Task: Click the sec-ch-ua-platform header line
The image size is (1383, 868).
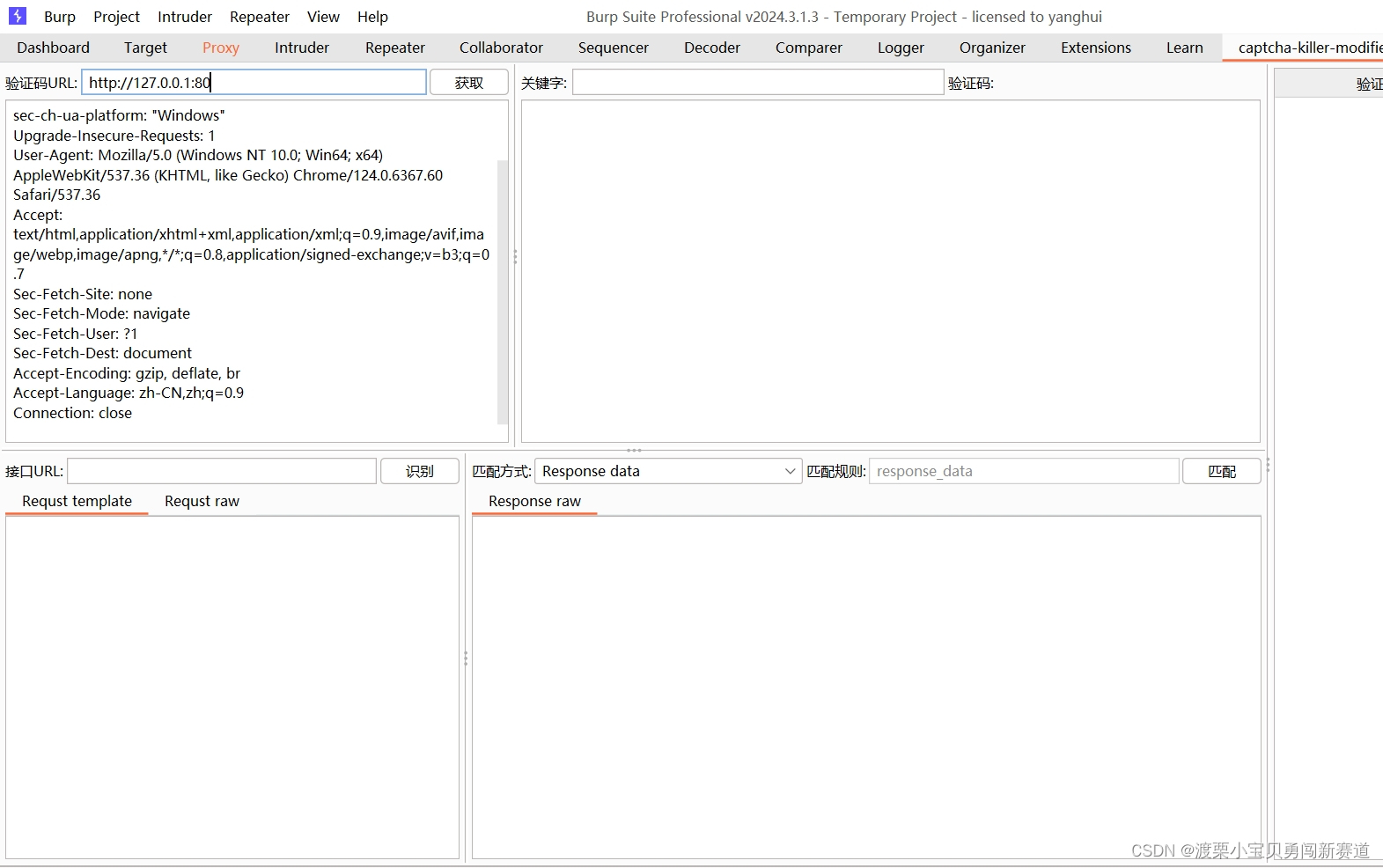Action: (x=119, y=115)
